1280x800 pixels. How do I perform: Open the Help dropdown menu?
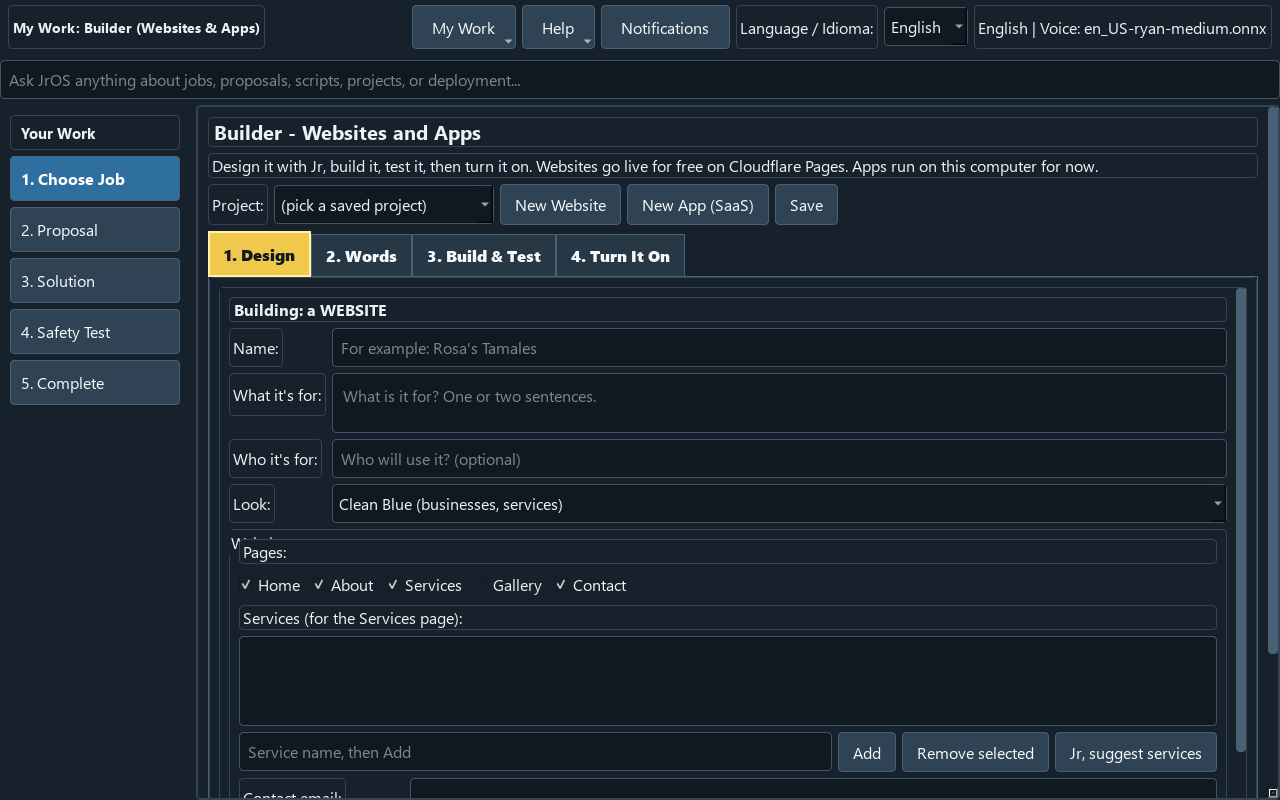(558, 28)
